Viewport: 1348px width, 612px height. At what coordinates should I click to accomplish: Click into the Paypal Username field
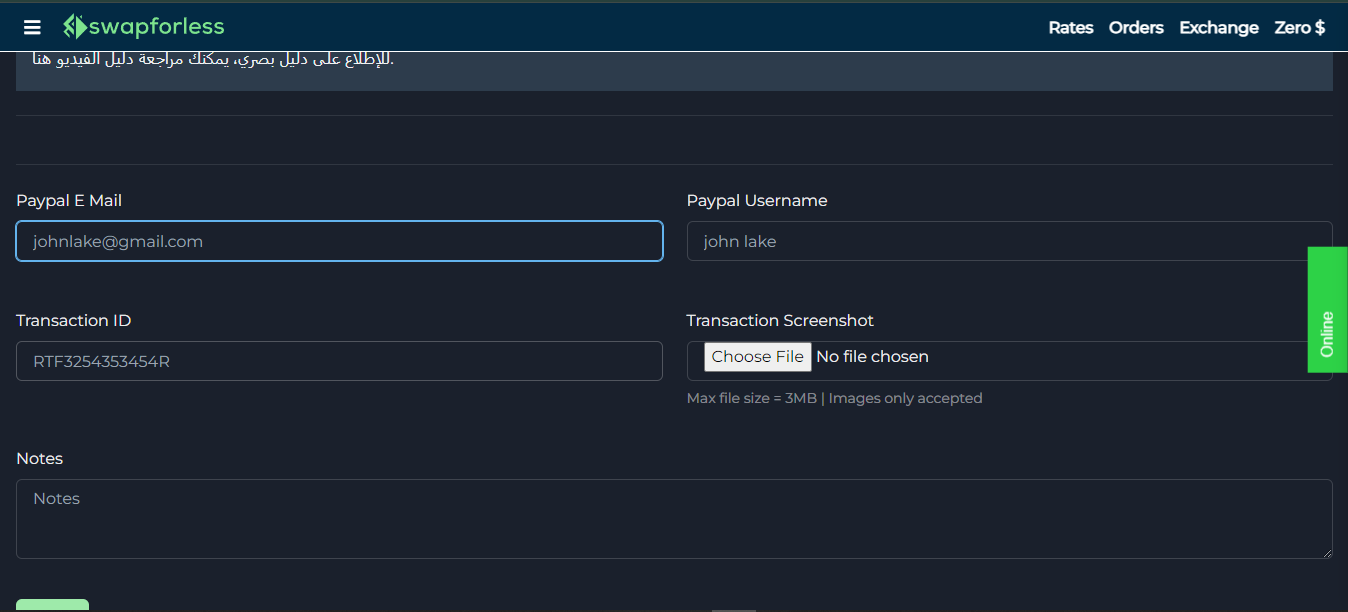point(1009,241)
